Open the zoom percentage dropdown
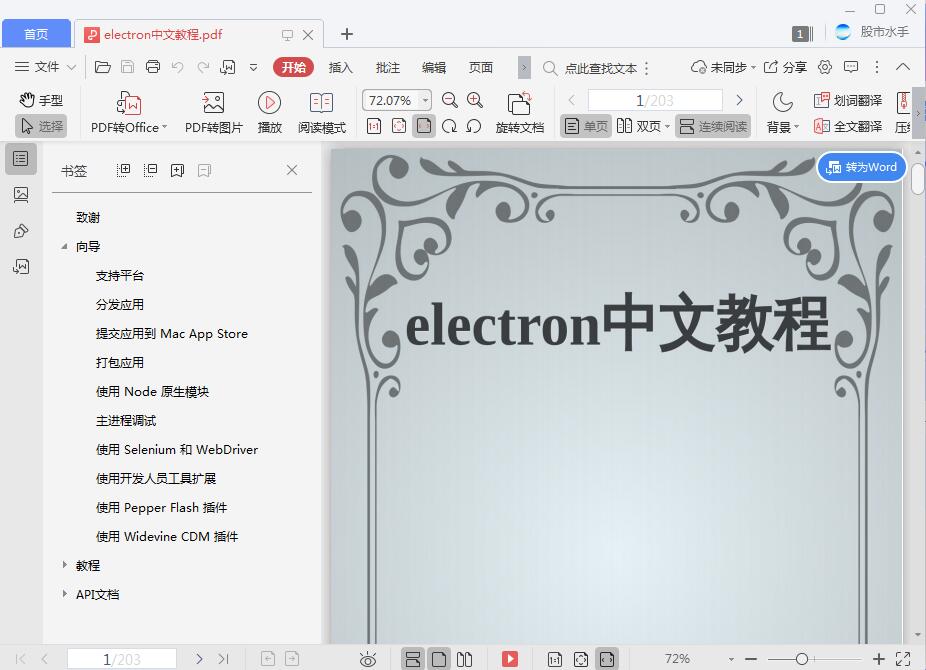The width and height of the screenshot is (926, 670). (426, 100)
